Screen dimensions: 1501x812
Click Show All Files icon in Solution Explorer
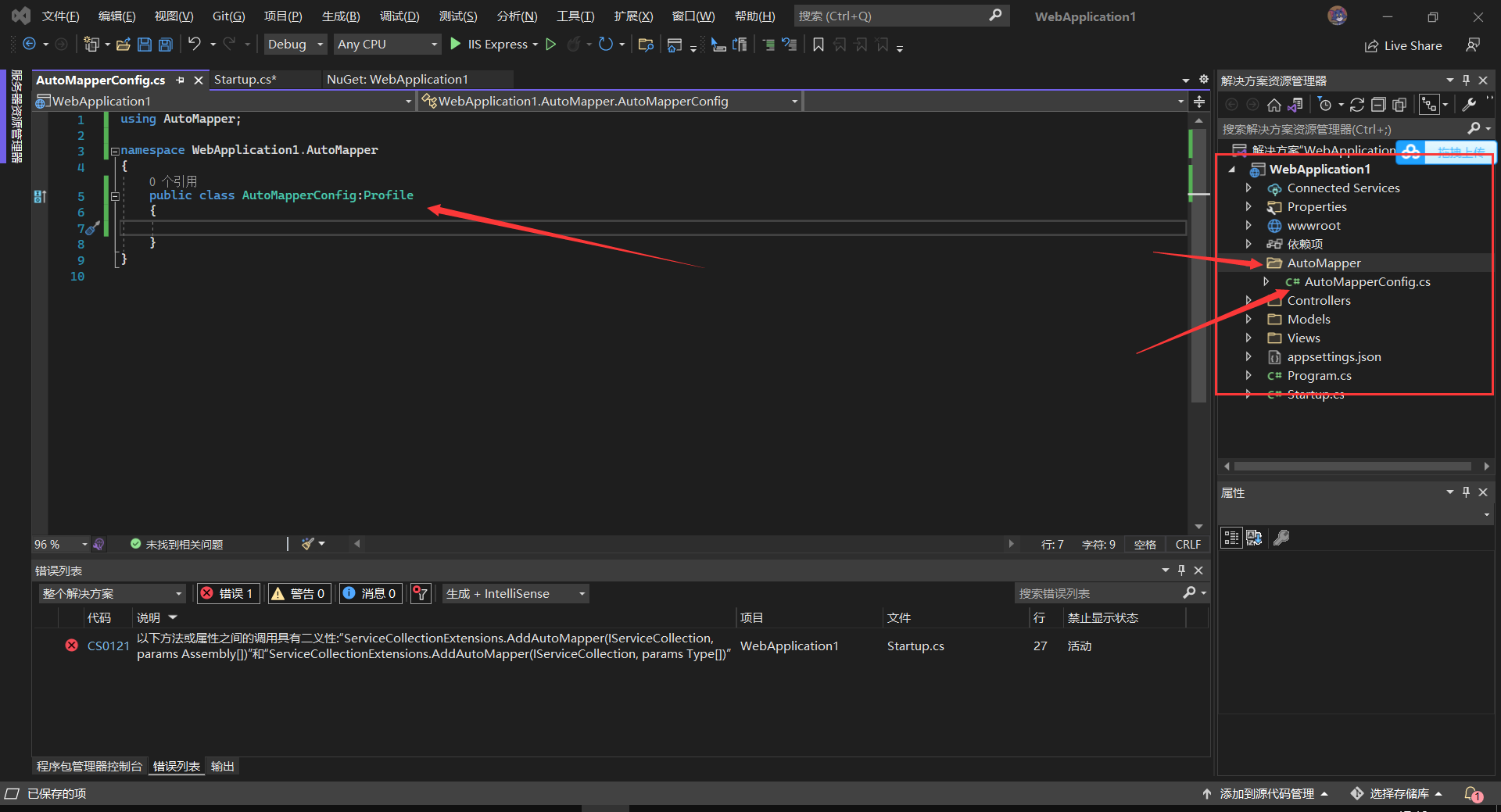[1399, 105]
